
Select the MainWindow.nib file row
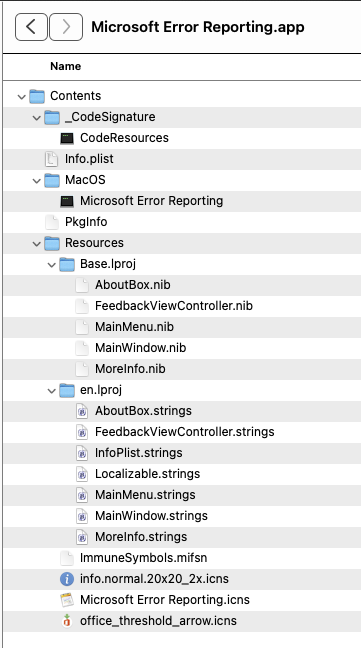coord(182,348)
